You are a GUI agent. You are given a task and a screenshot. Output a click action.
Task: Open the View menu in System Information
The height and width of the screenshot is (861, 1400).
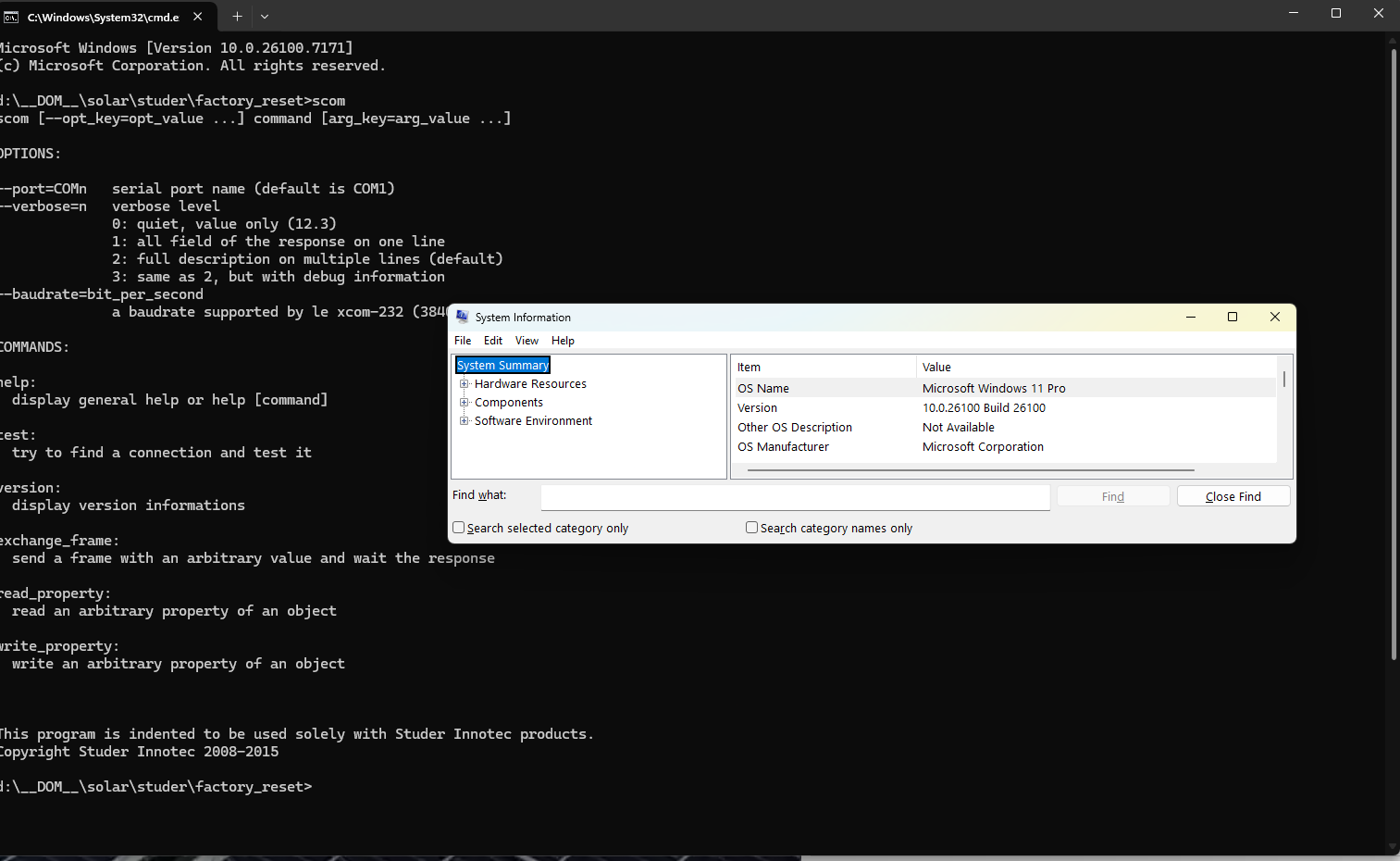pyautogui.click(x=527, y=341)
